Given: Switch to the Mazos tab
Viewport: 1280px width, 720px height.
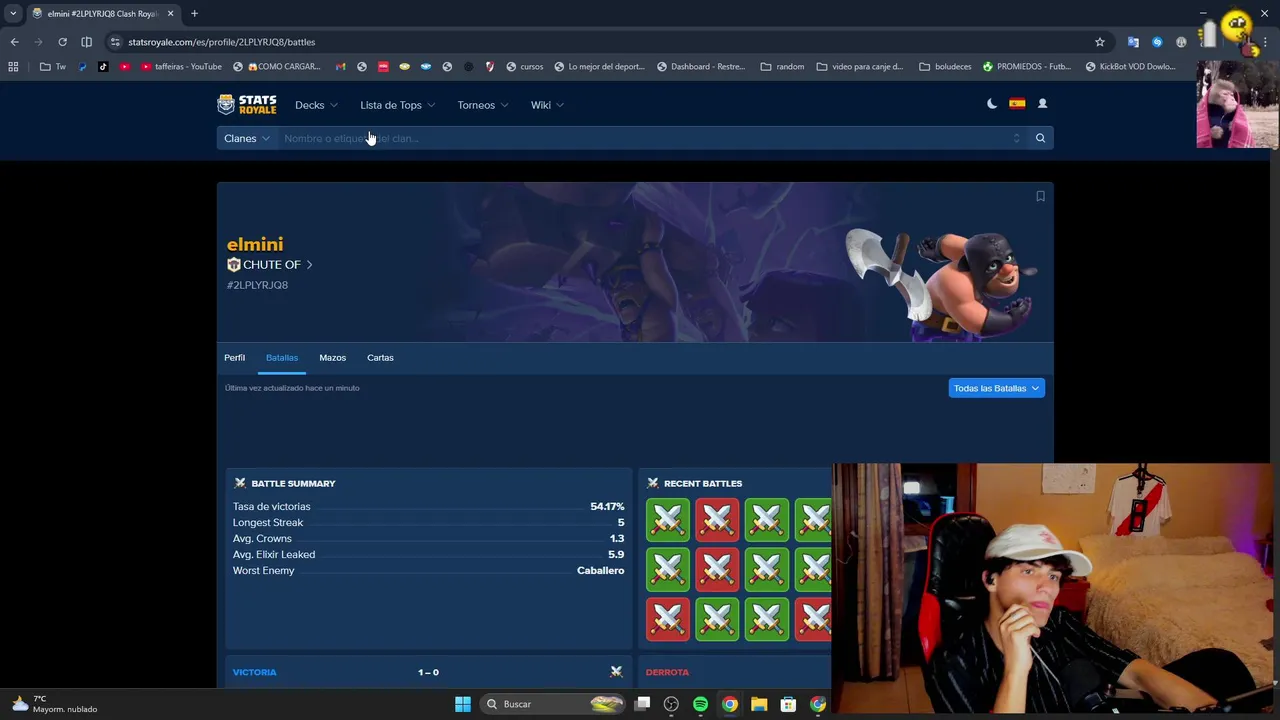Looking at the screenshot, I should [x=332, y=358].
